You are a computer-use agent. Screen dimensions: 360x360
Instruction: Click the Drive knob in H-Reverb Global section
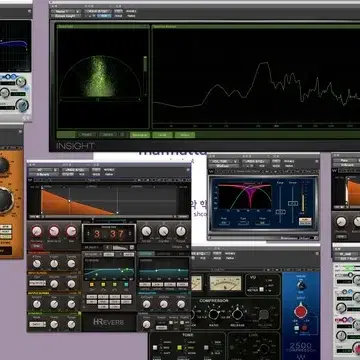147,324
